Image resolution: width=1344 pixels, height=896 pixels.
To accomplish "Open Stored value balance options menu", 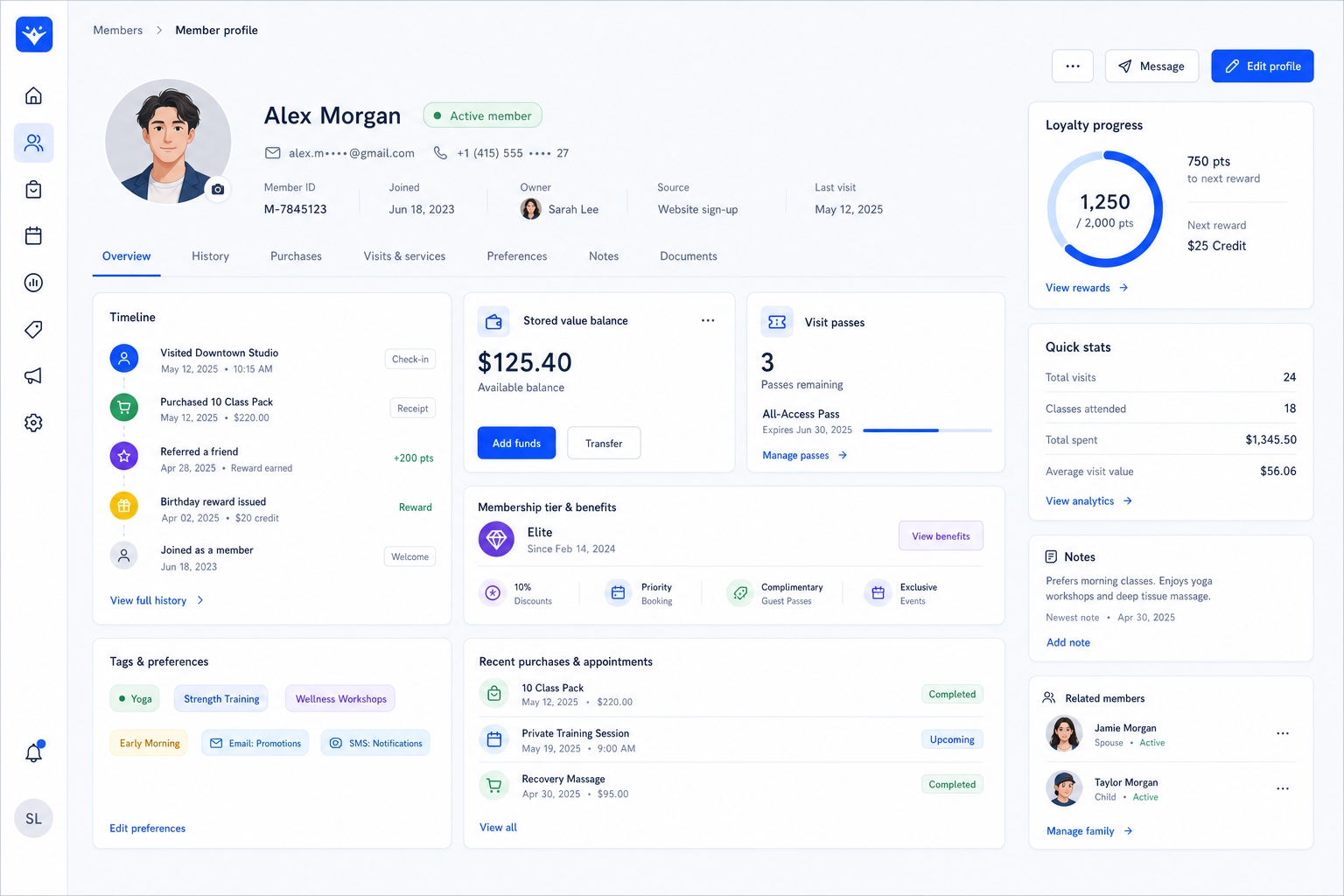I will (708, 321).
